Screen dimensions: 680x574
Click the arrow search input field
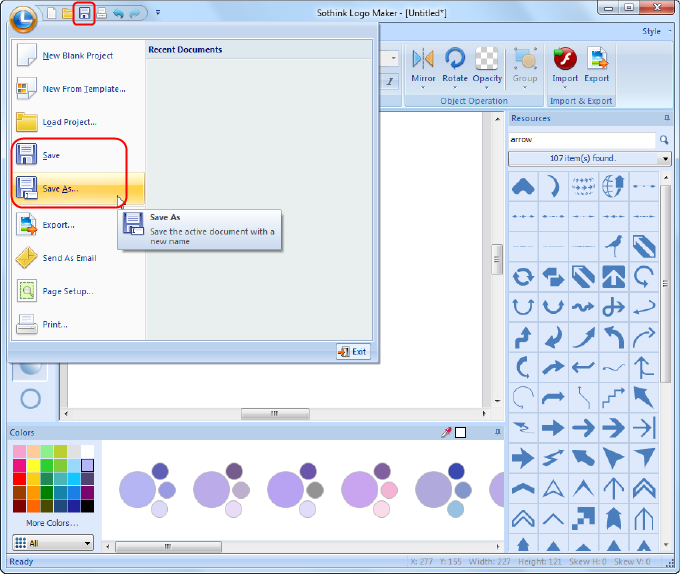tap(582, 140)
